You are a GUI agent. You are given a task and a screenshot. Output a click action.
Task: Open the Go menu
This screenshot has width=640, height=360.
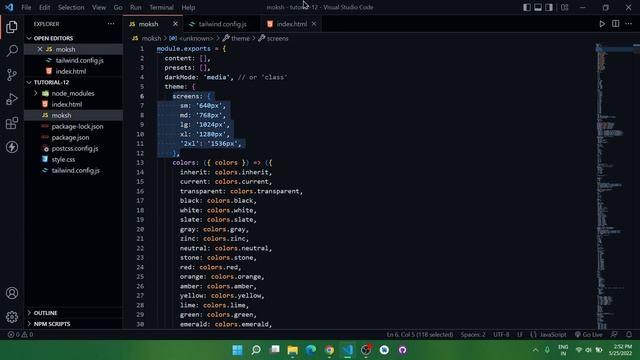[x=118, y=7]
